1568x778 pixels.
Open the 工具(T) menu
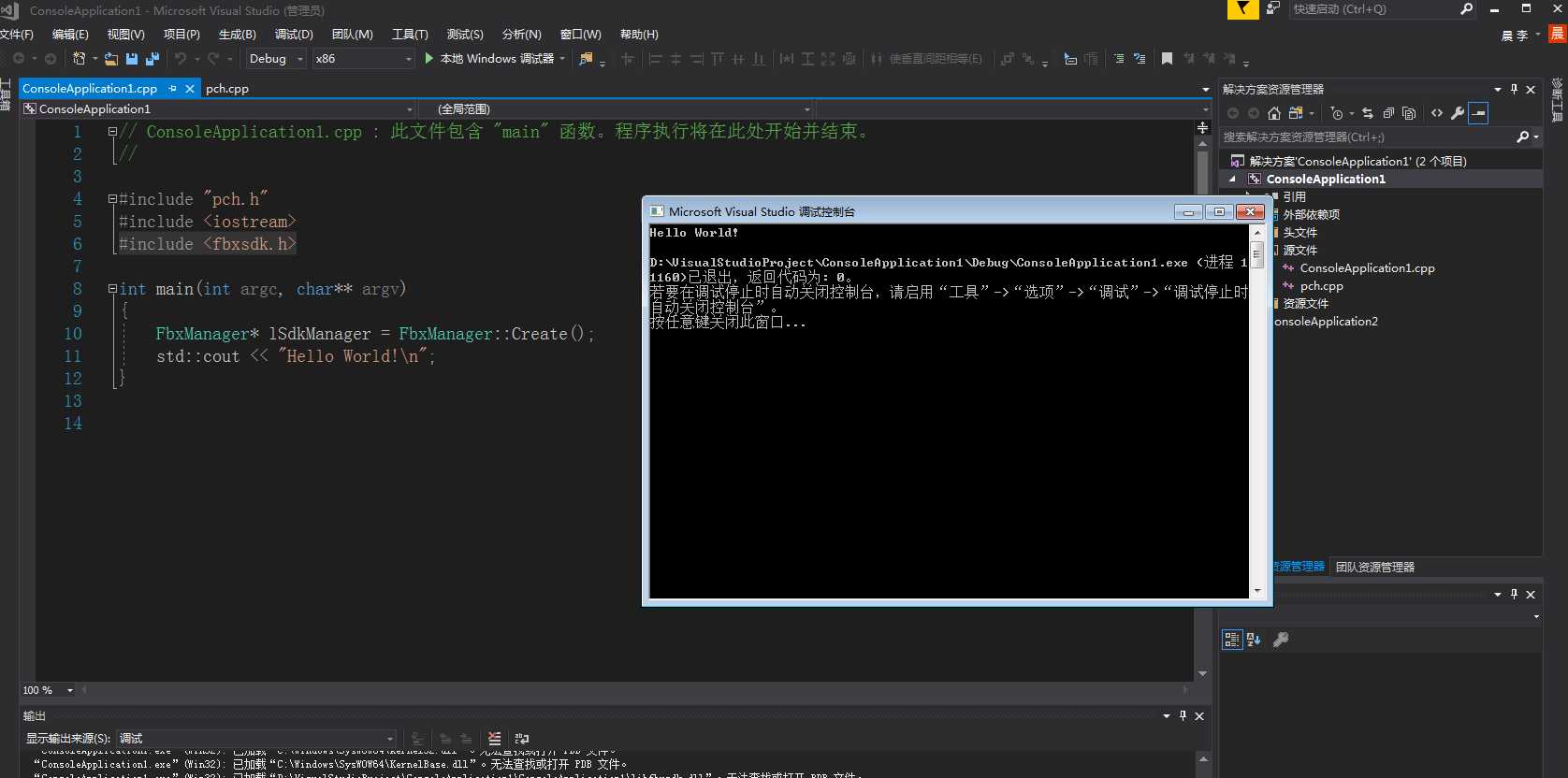(x=410, y=35)
